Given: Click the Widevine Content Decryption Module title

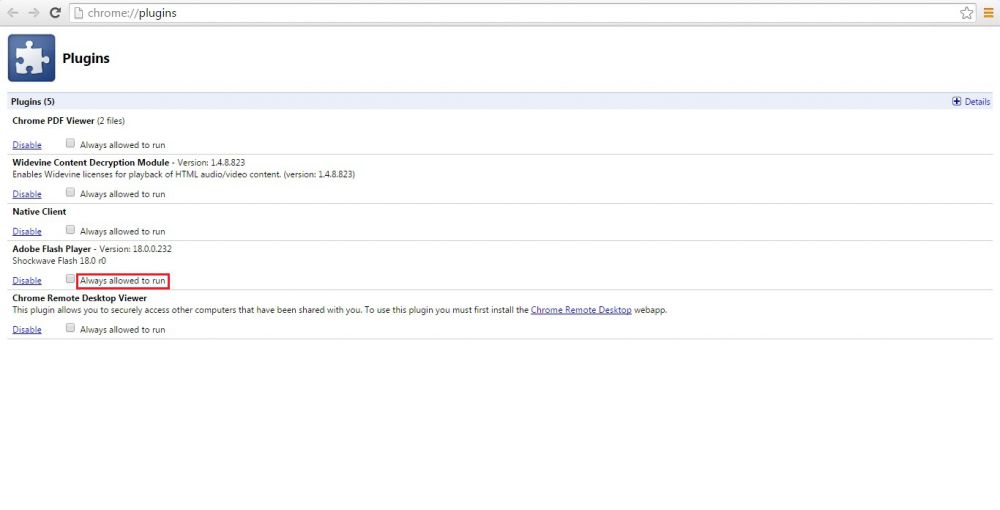Looking at the screenshot, I should point(91,163).
